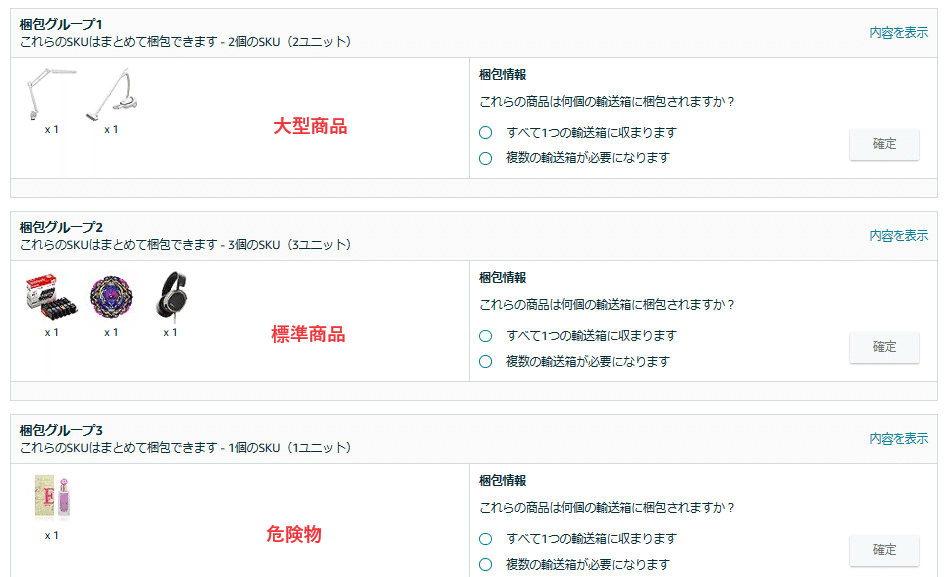Click the perfume thumbnail in 梱包グループ3
The height and width of the screenshot is (577, 948).
click(x=51, y=499)
